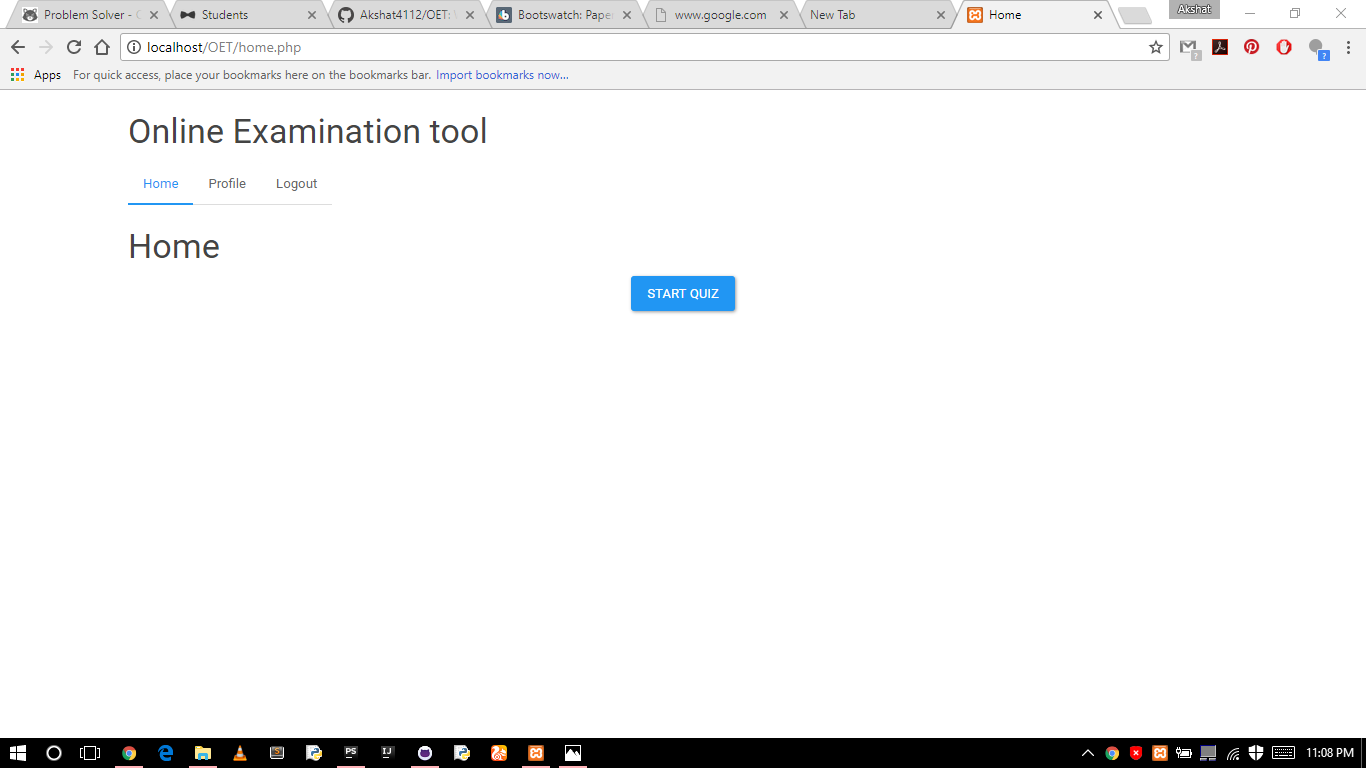Viewport: 1366px width, 768px height.
Task: Open the Adobe Acrobat extension icon
Action: point(1220,47)
